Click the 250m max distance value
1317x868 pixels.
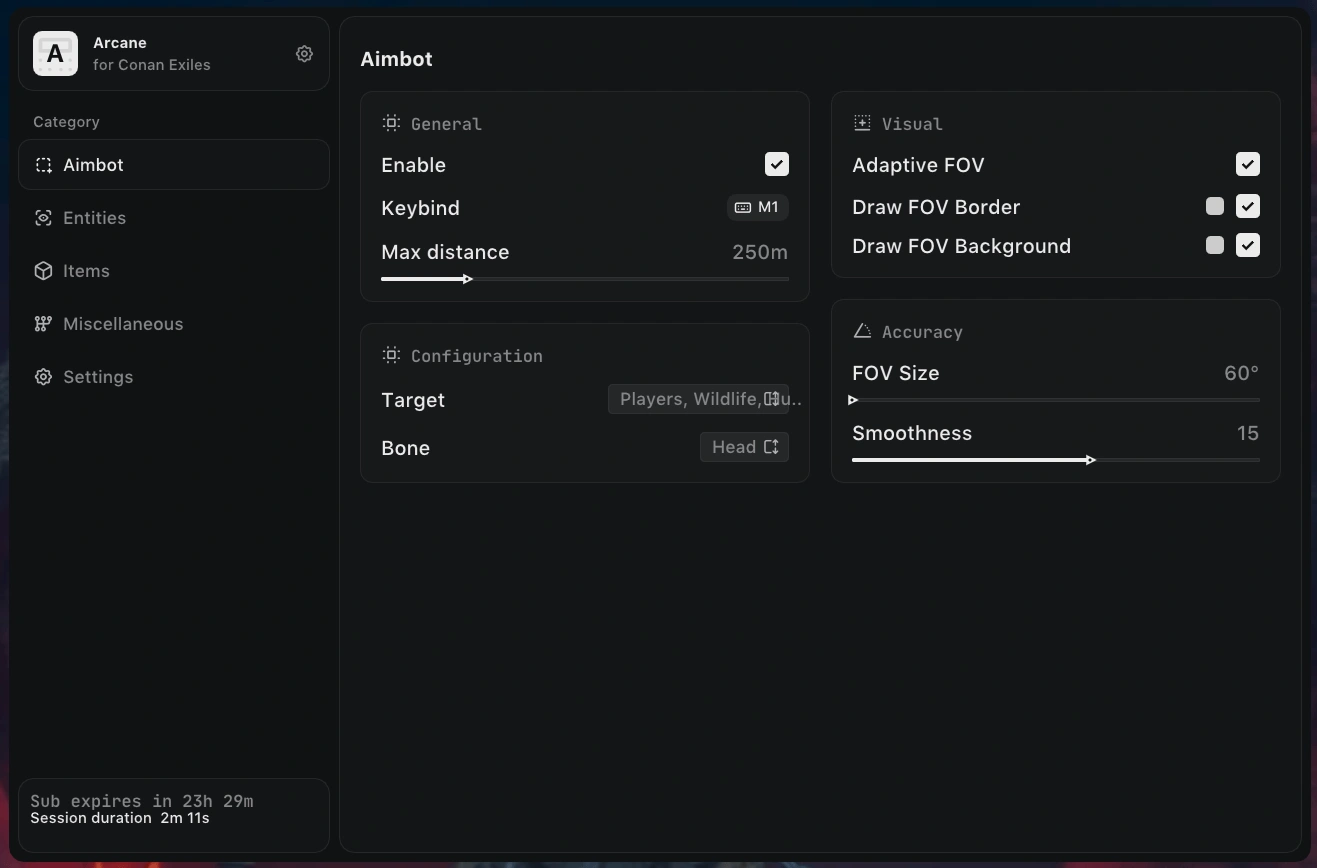[x=760, y=252]
